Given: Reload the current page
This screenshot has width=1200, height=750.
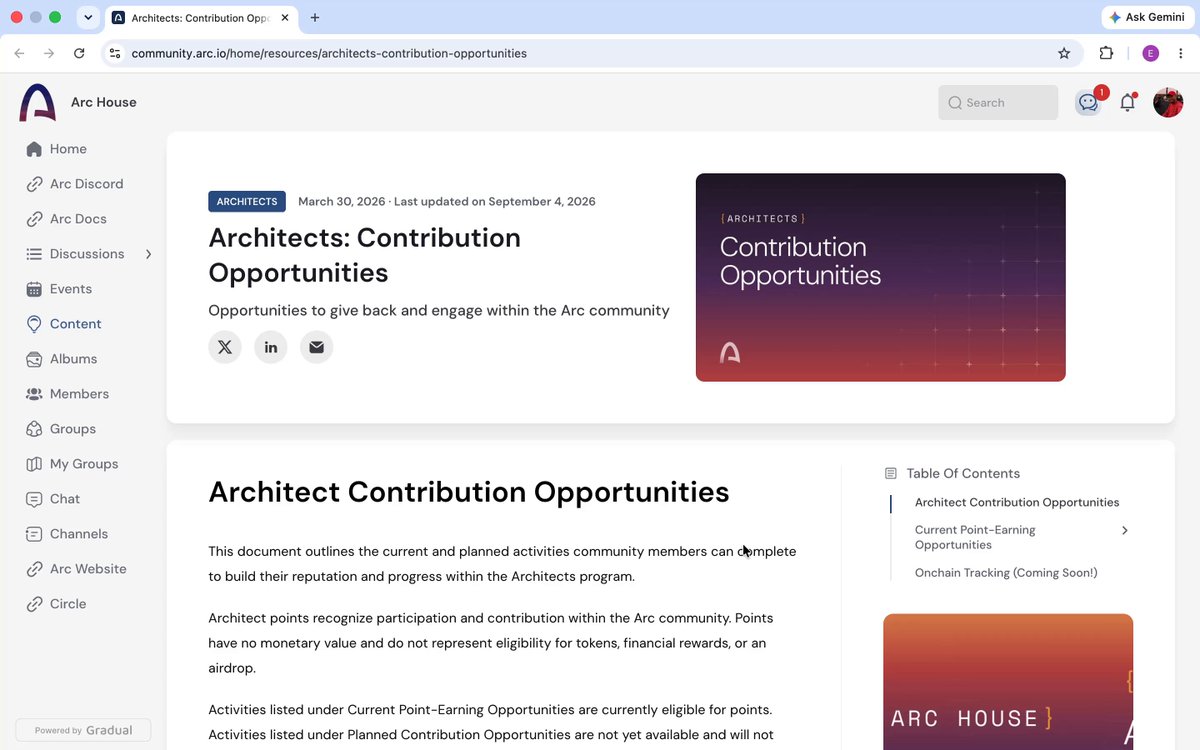Looking at the screenshot, I should point(80,53).
